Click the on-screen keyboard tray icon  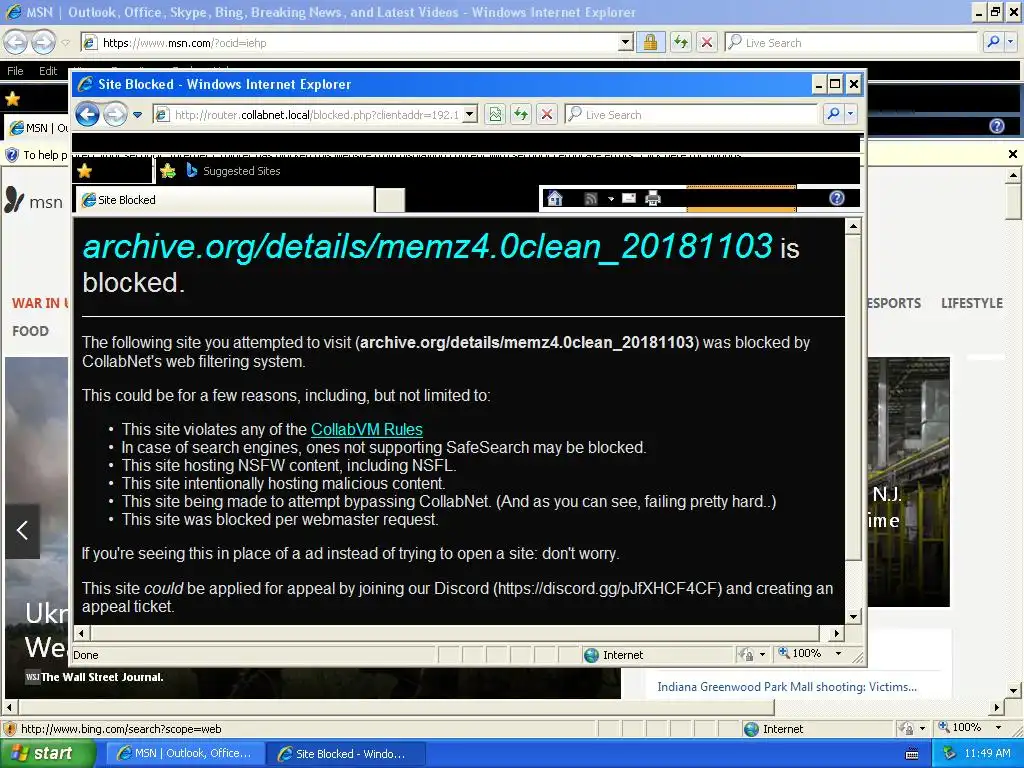point(912,754)
